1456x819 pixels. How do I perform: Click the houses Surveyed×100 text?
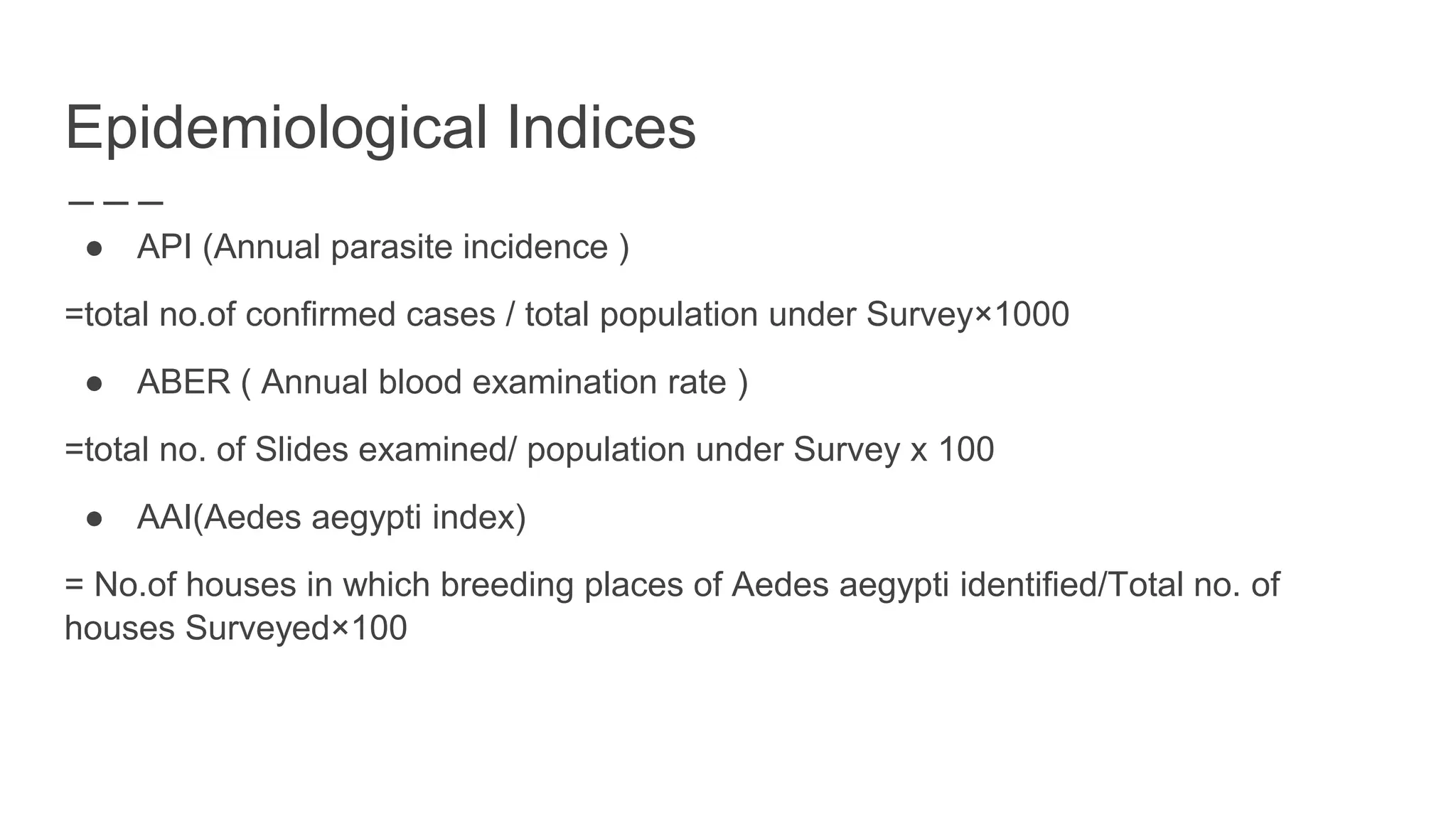(235, 628)
